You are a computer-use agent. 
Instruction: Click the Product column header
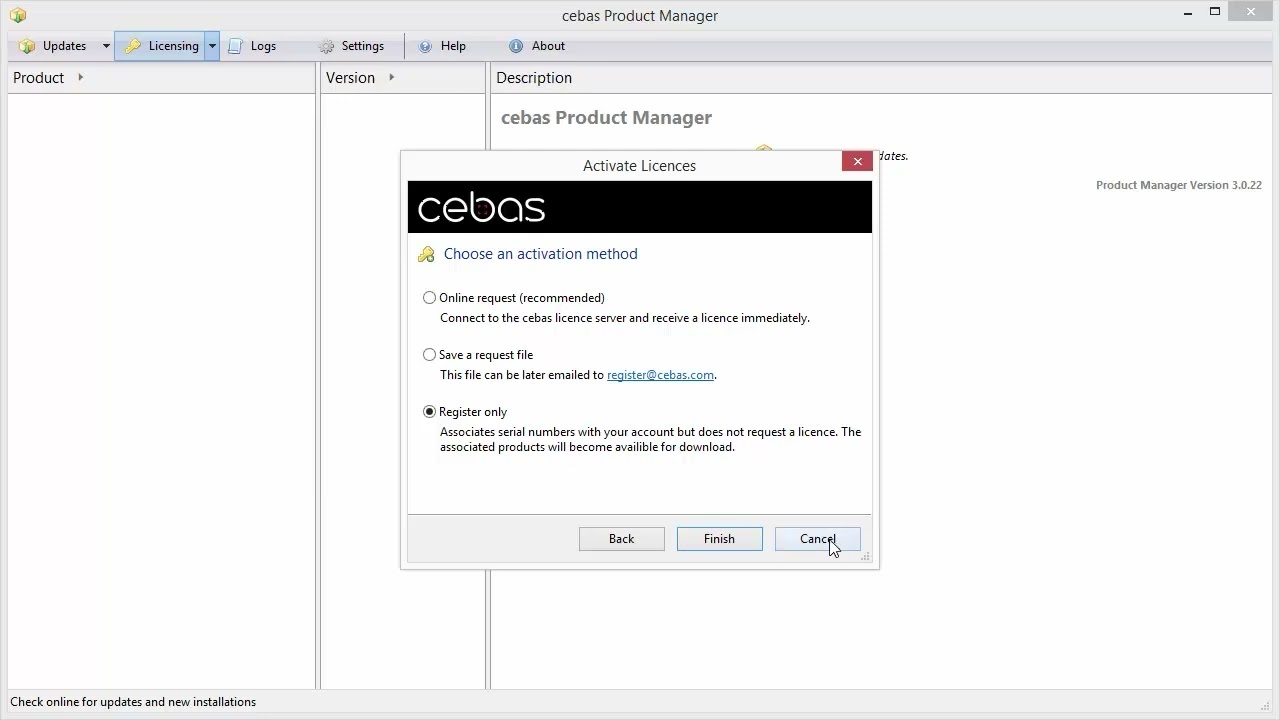162,78
